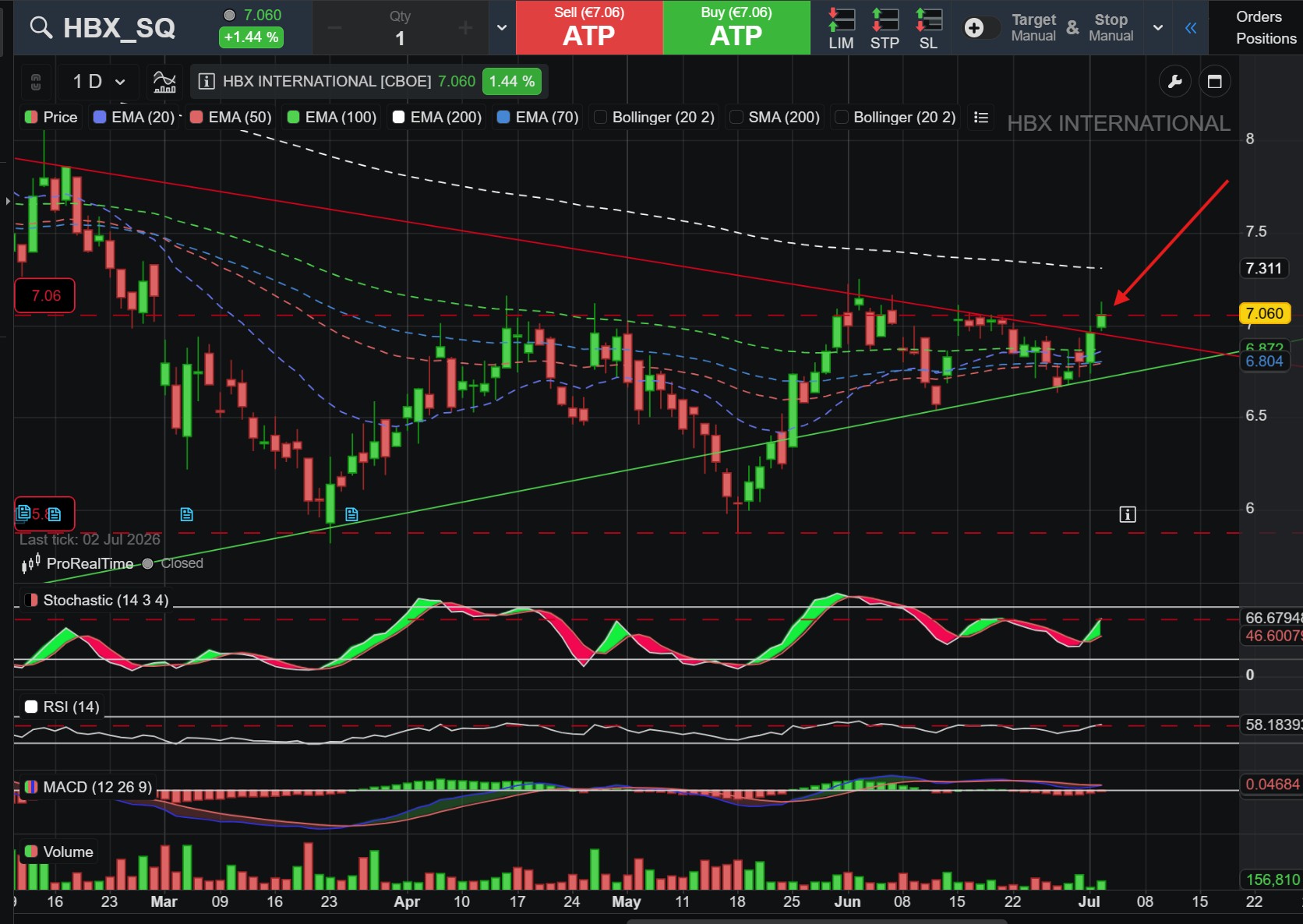The width and height of the screenshot is (1303, 924).
Task: Click the info icon before HBX INTERNATIONAL
Action: (x=207, y=81)
